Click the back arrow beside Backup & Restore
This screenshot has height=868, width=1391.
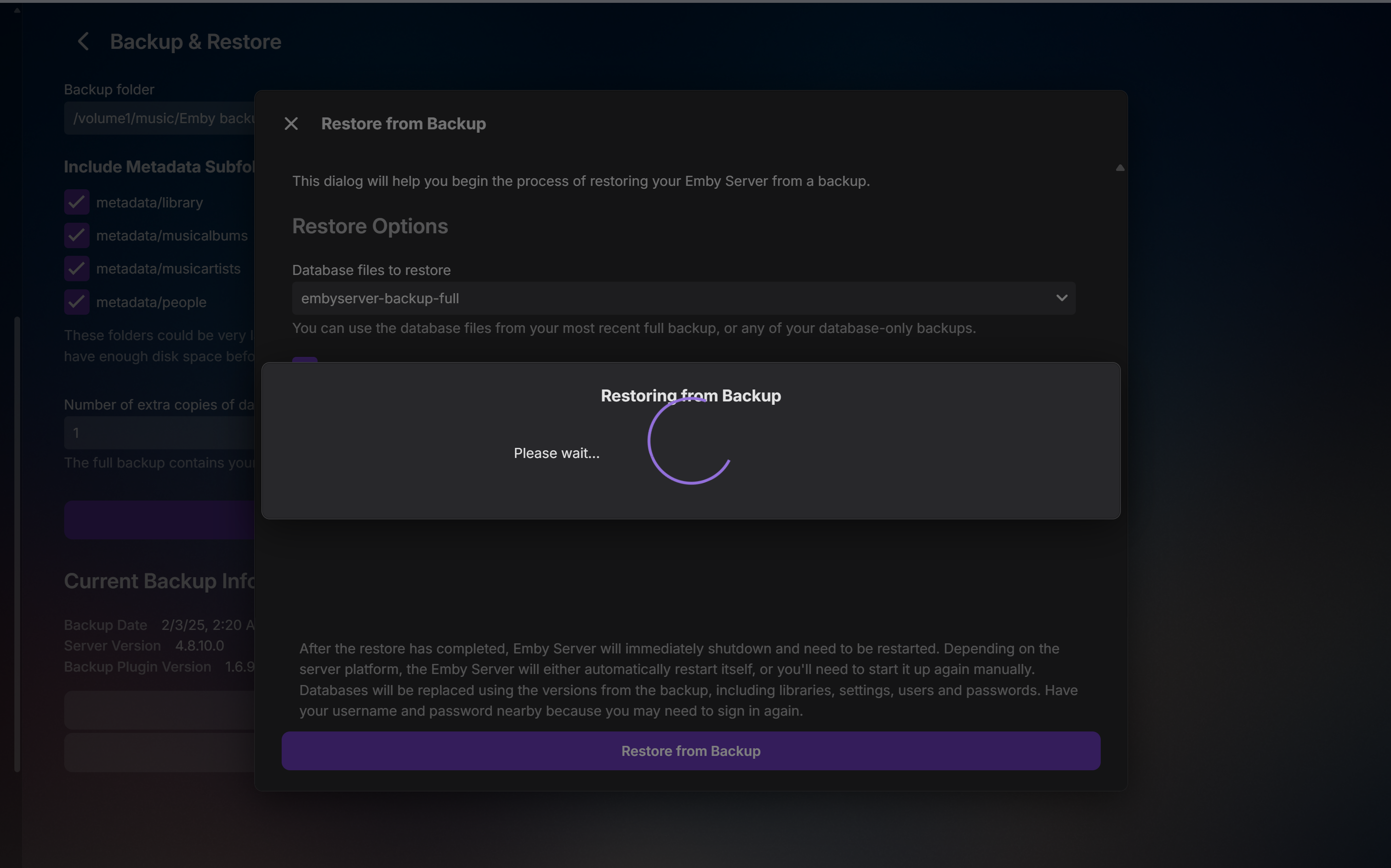[x=83, y=41]
